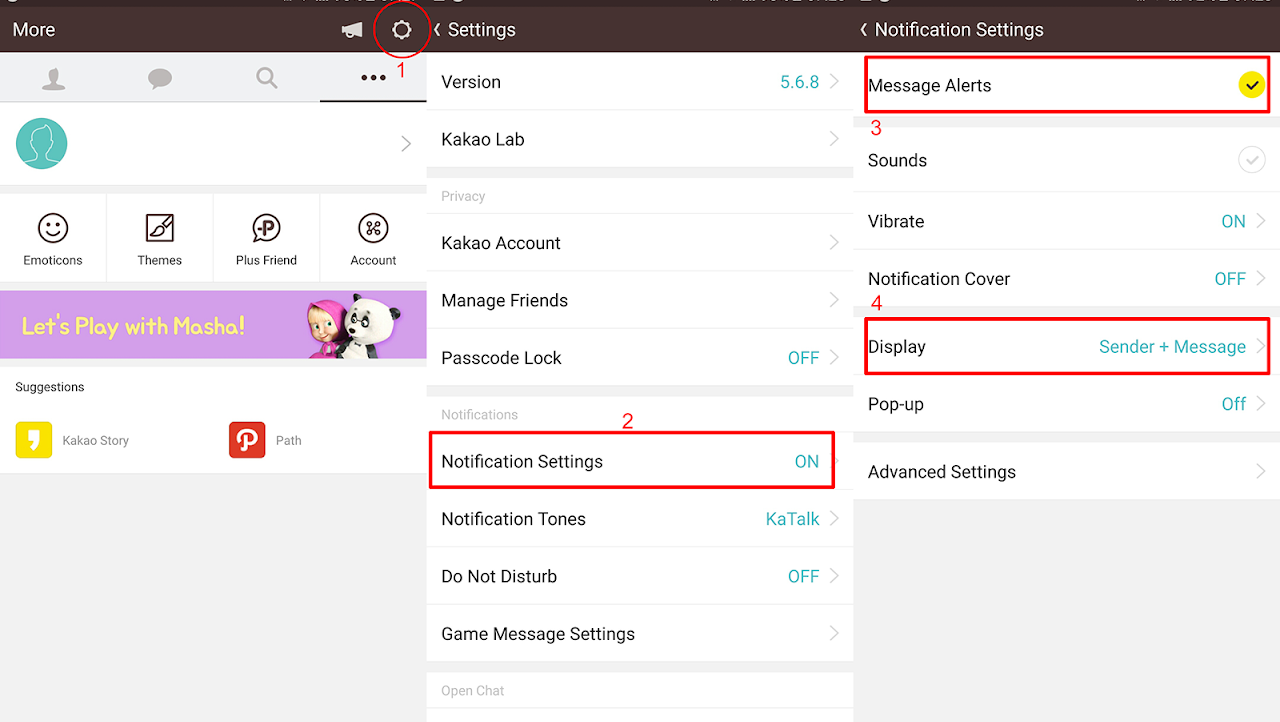
Task: Open Version 5.6.8 info row
Action: click(x=640, y=82)
